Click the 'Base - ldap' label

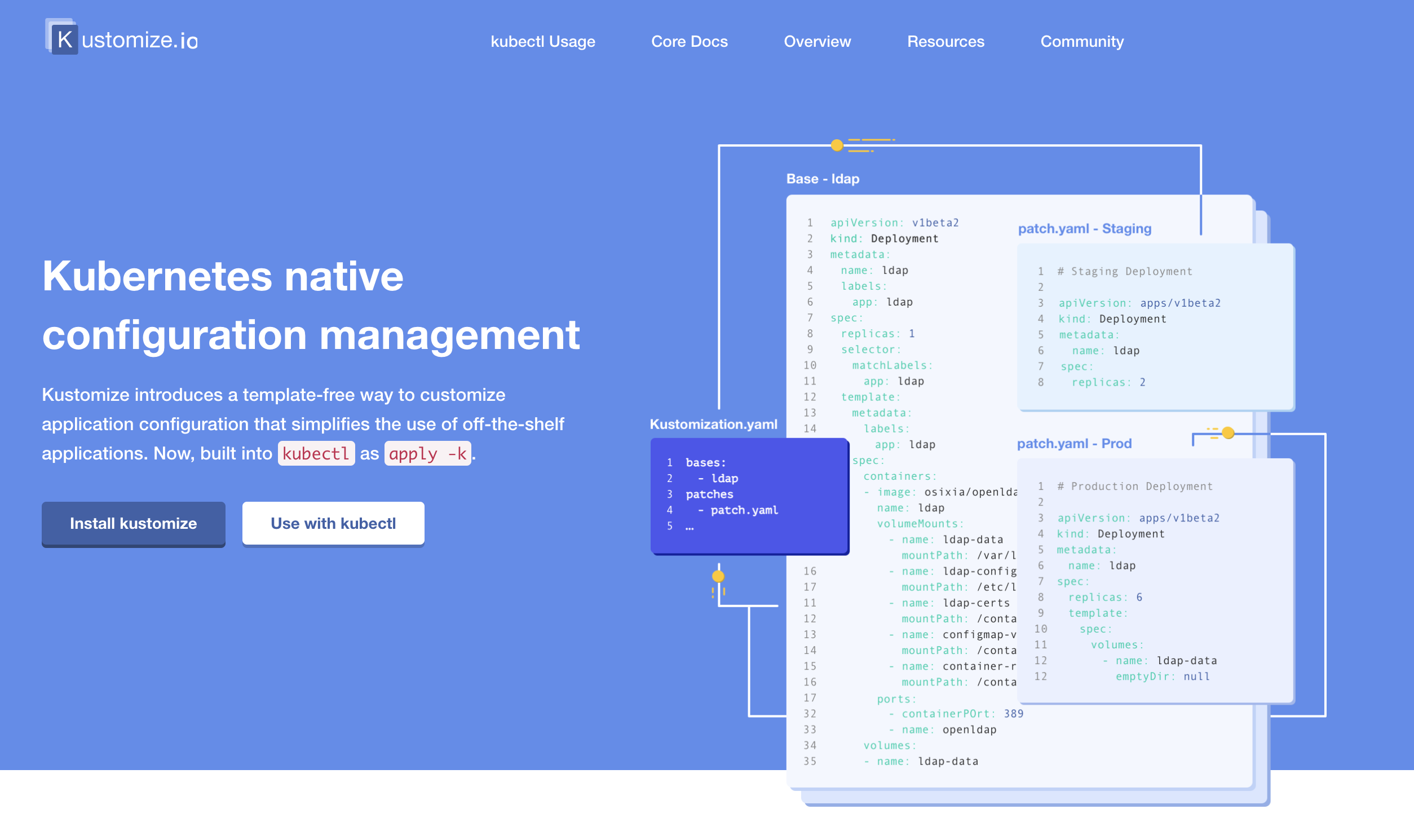[823, 179]
